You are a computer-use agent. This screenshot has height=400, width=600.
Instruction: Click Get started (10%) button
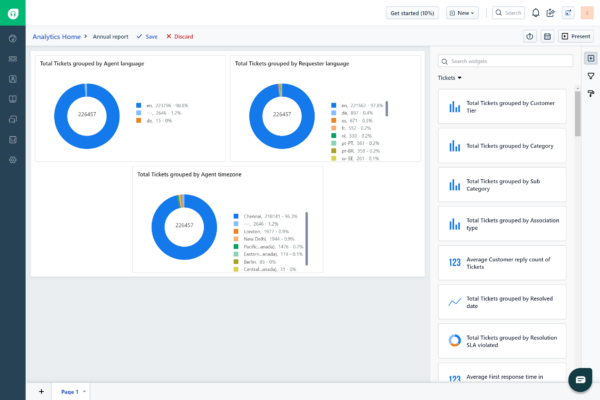point(412,13)
